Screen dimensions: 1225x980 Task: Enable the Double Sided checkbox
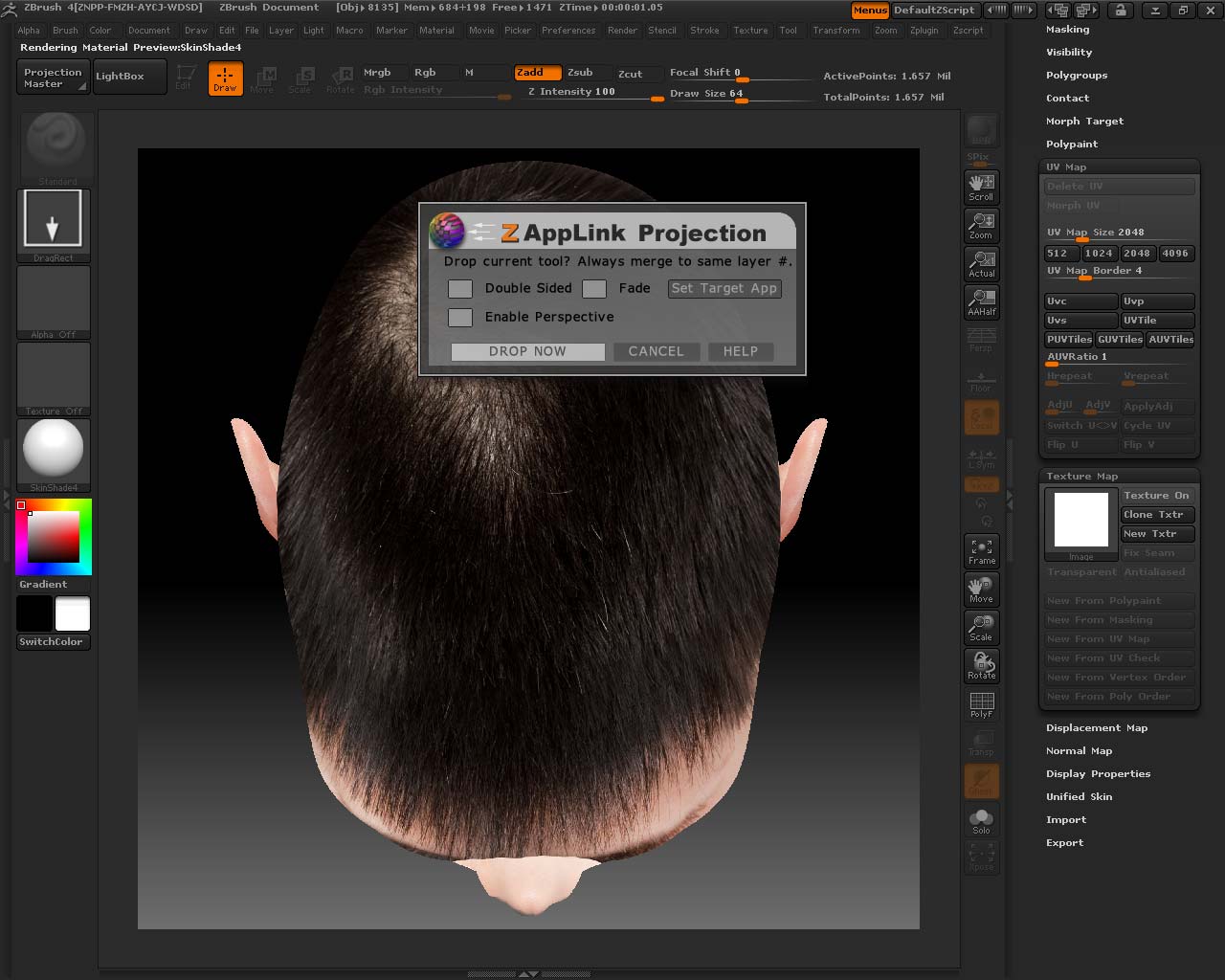point(460,288)
